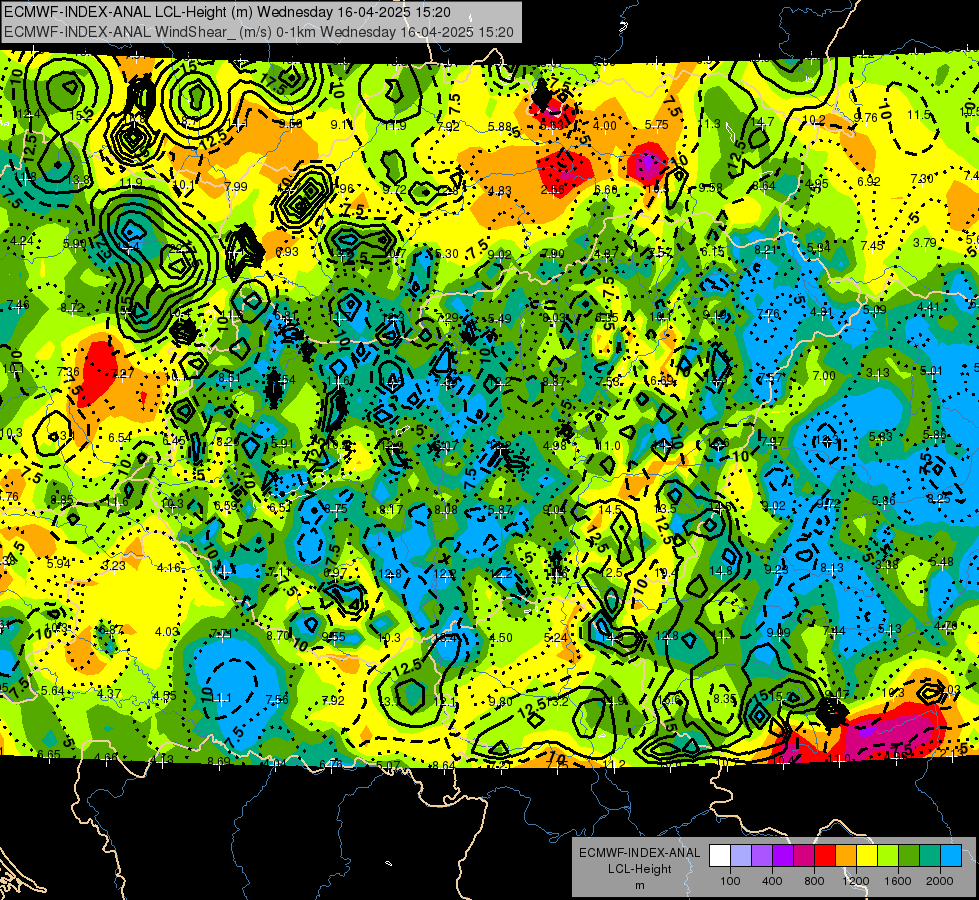Click the 9.80 wind shear value
This screenshot has height=900, width=979.
(x=501, y=702)
